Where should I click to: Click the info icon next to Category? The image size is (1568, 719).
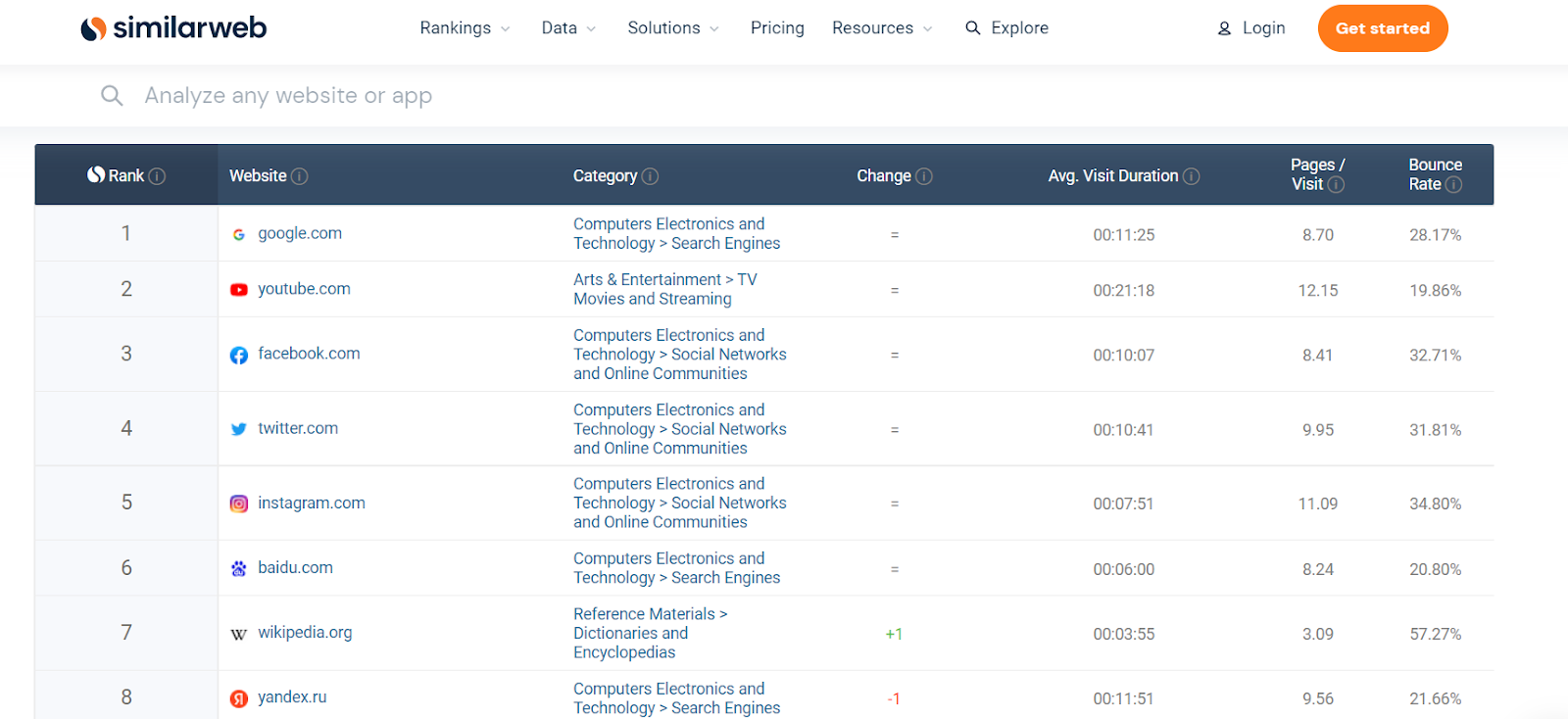pos(650,176)
